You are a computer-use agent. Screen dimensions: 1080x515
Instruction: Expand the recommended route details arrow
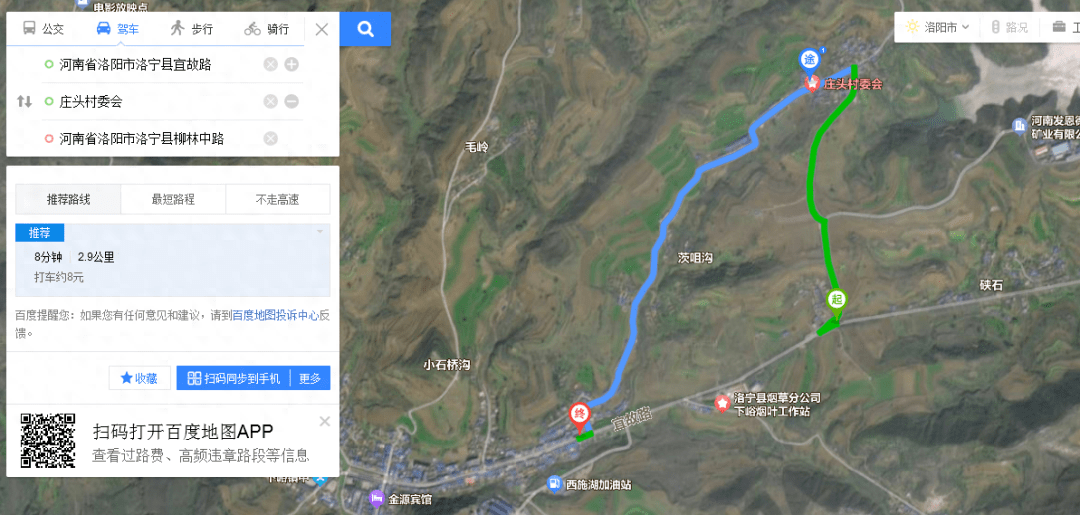[320, 231]
